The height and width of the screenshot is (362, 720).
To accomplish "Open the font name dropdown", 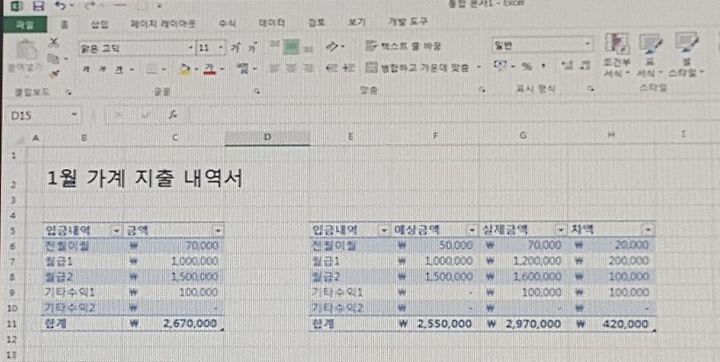I will point(191,48).
